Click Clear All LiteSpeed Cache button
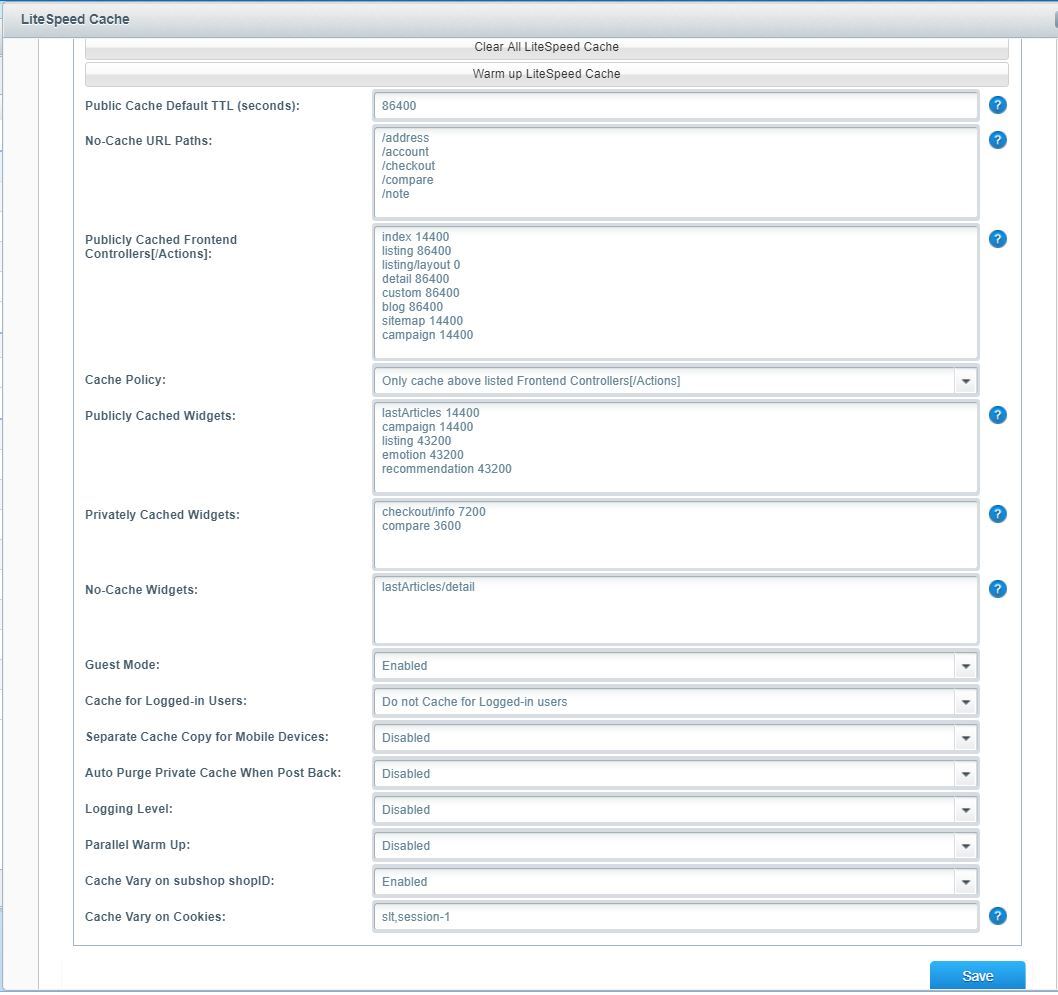 pos(547,48)
